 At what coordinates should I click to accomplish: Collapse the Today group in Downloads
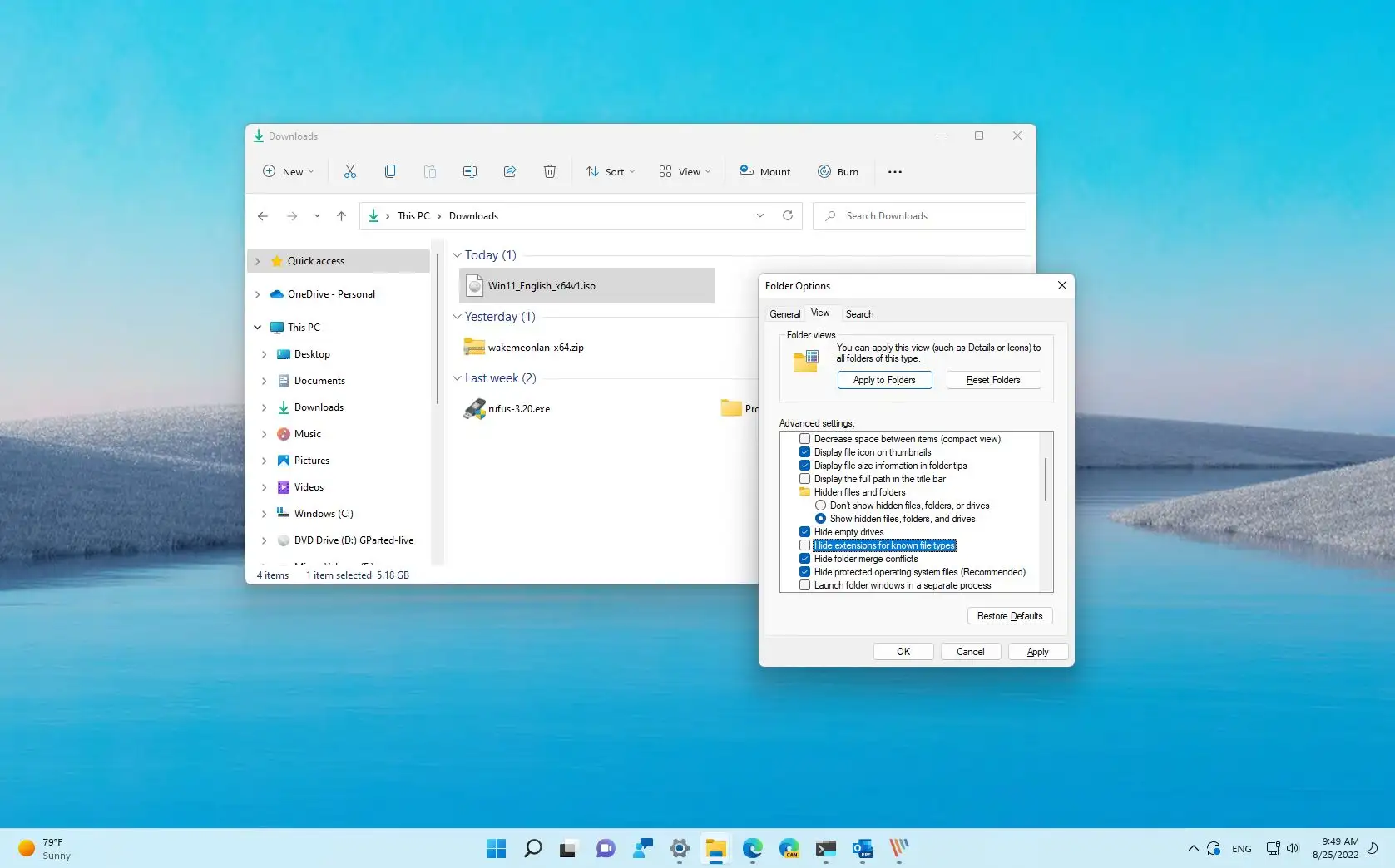[458, 255]
